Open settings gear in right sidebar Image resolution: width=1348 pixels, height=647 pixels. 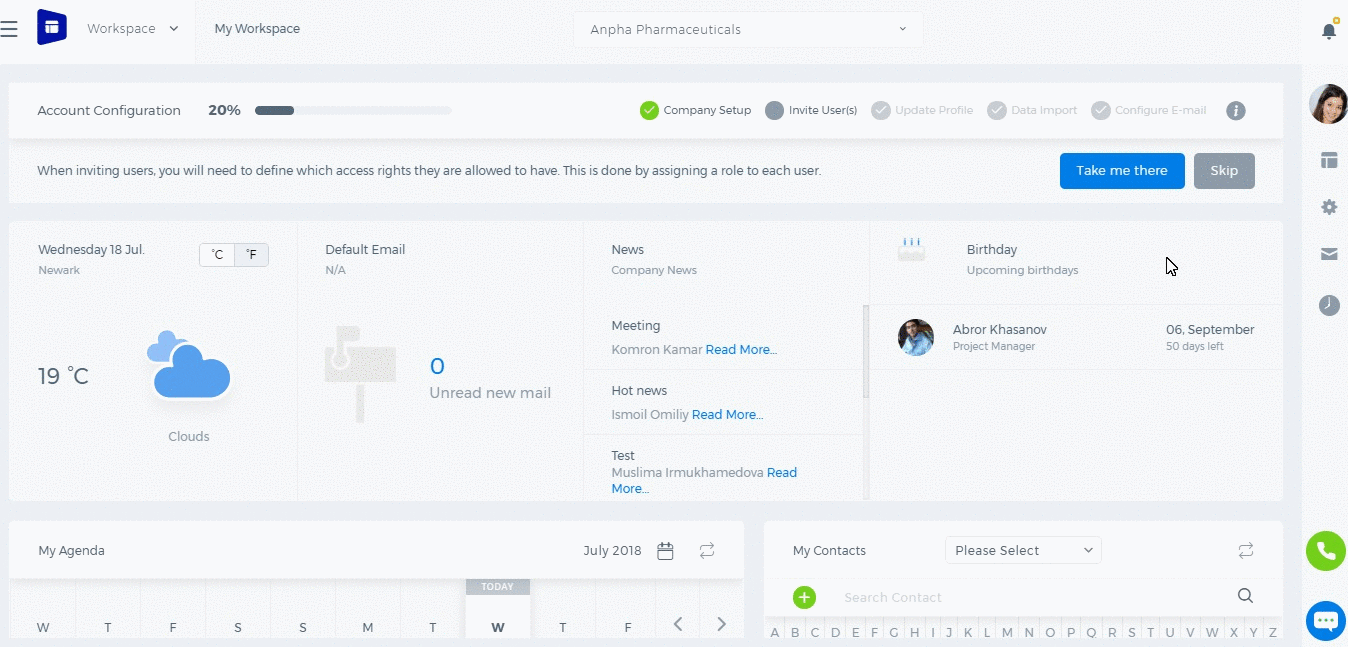[x=1329, y=207]
